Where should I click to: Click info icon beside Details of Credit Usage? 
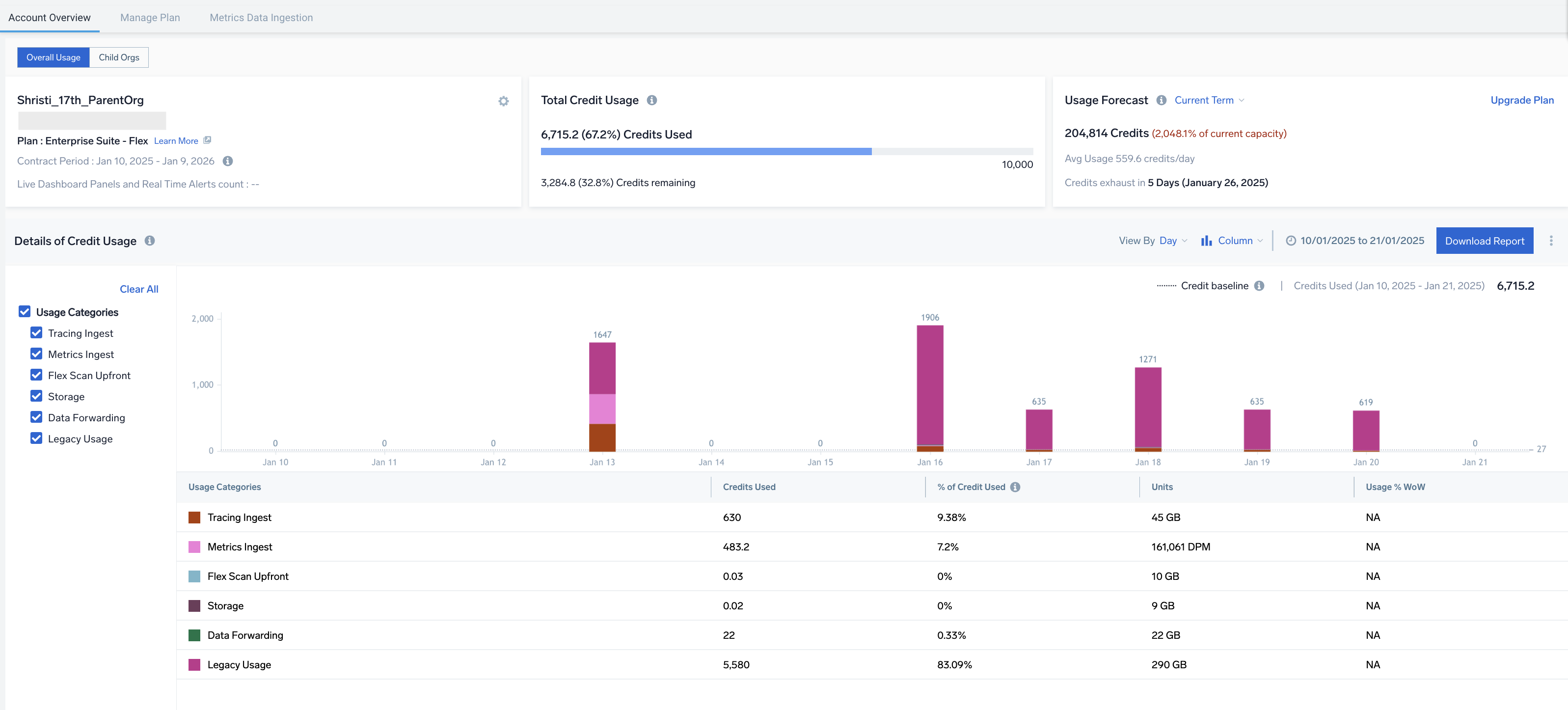coord(150,241)
